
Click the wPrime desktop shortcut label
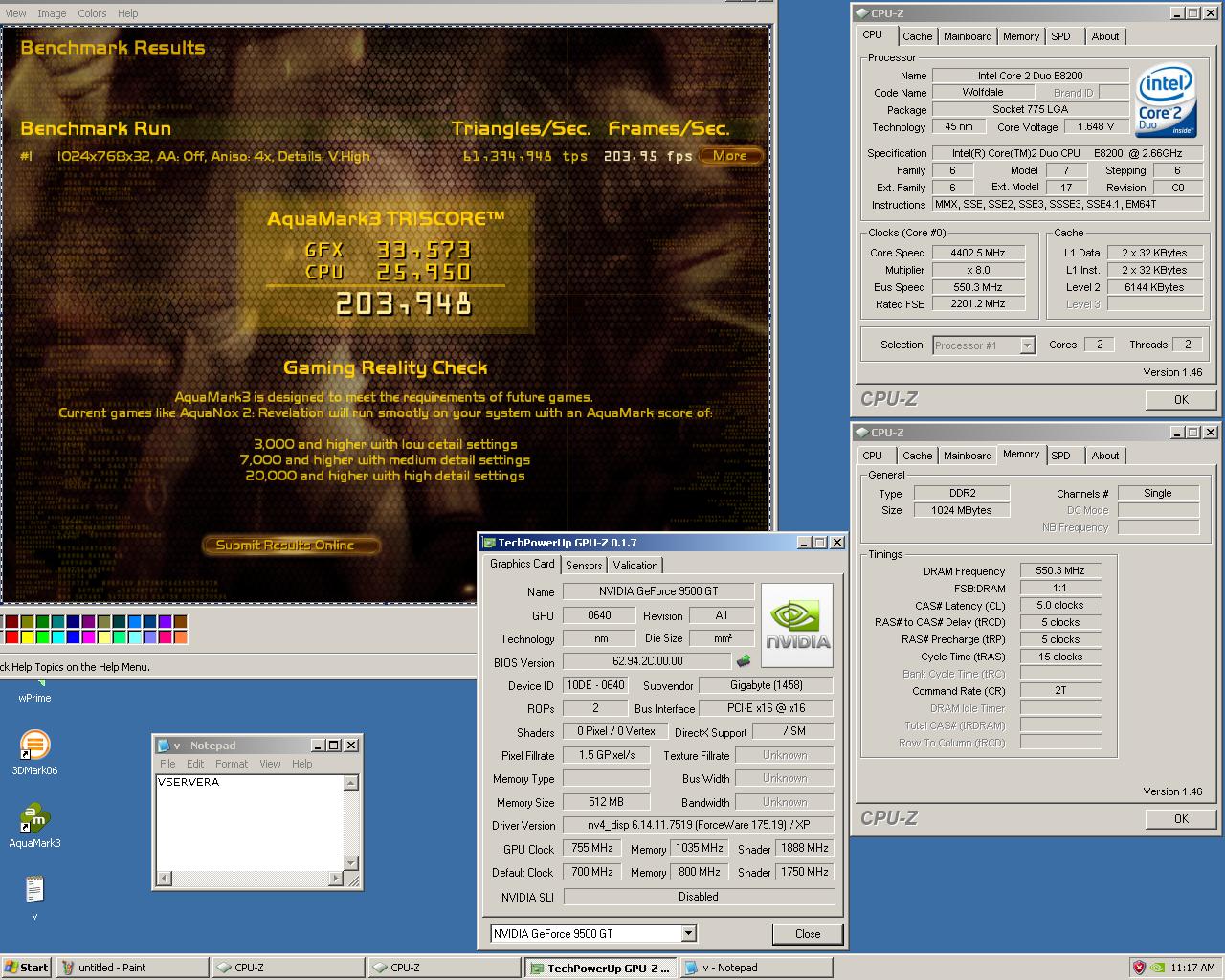(x=34, y=698)
